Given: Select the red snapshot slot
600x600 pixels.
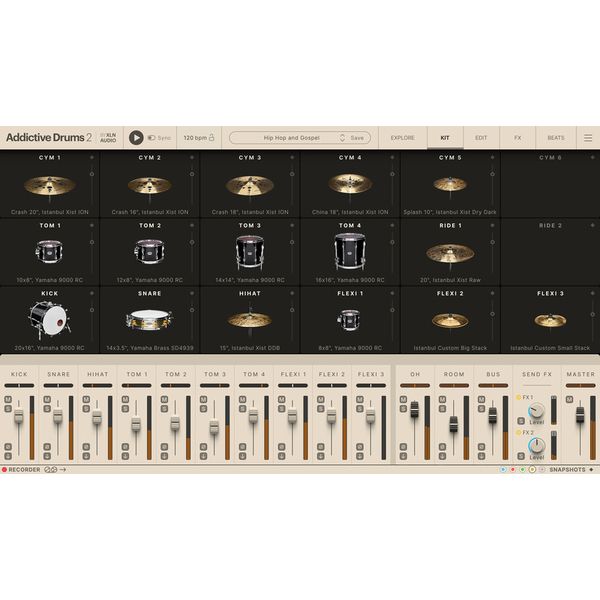Looking at the screenshot, I should point(513,470).
